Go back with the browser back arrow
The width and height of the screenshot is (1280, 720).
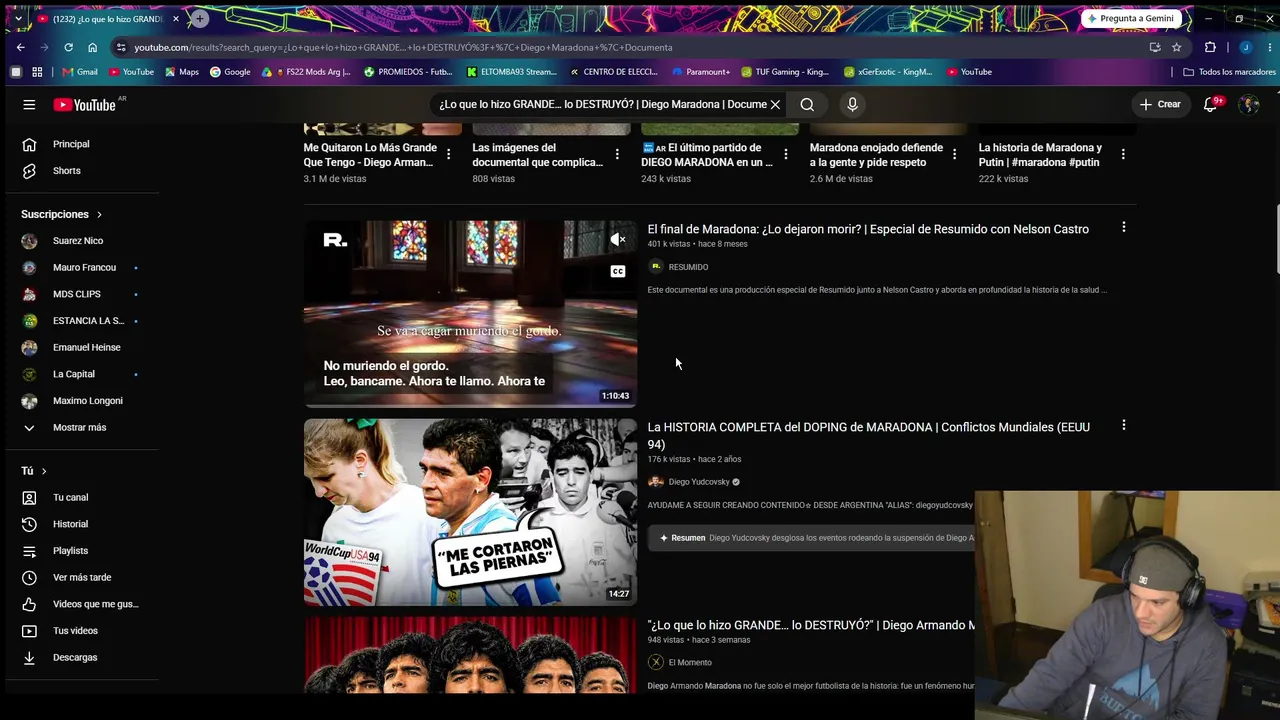21,47
